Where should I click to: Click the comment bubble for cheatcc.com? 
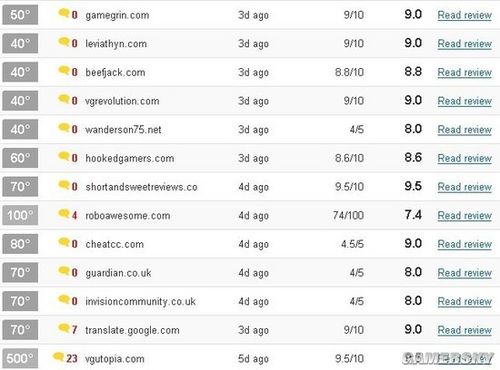63,242
